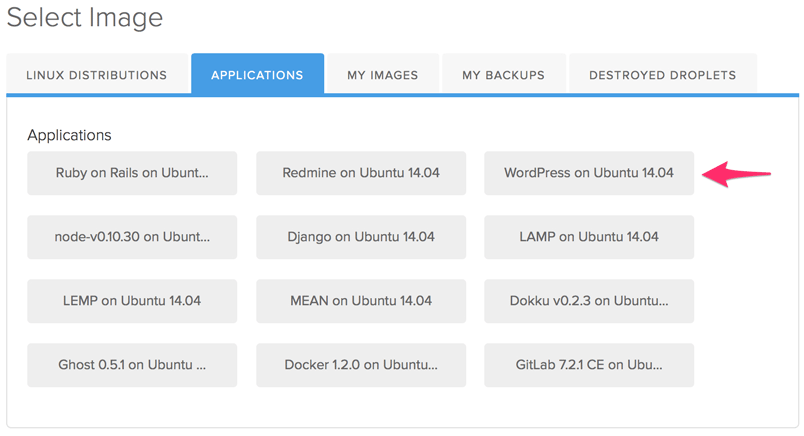
Task: Click the Select Image page title
Action: (85, 17)
